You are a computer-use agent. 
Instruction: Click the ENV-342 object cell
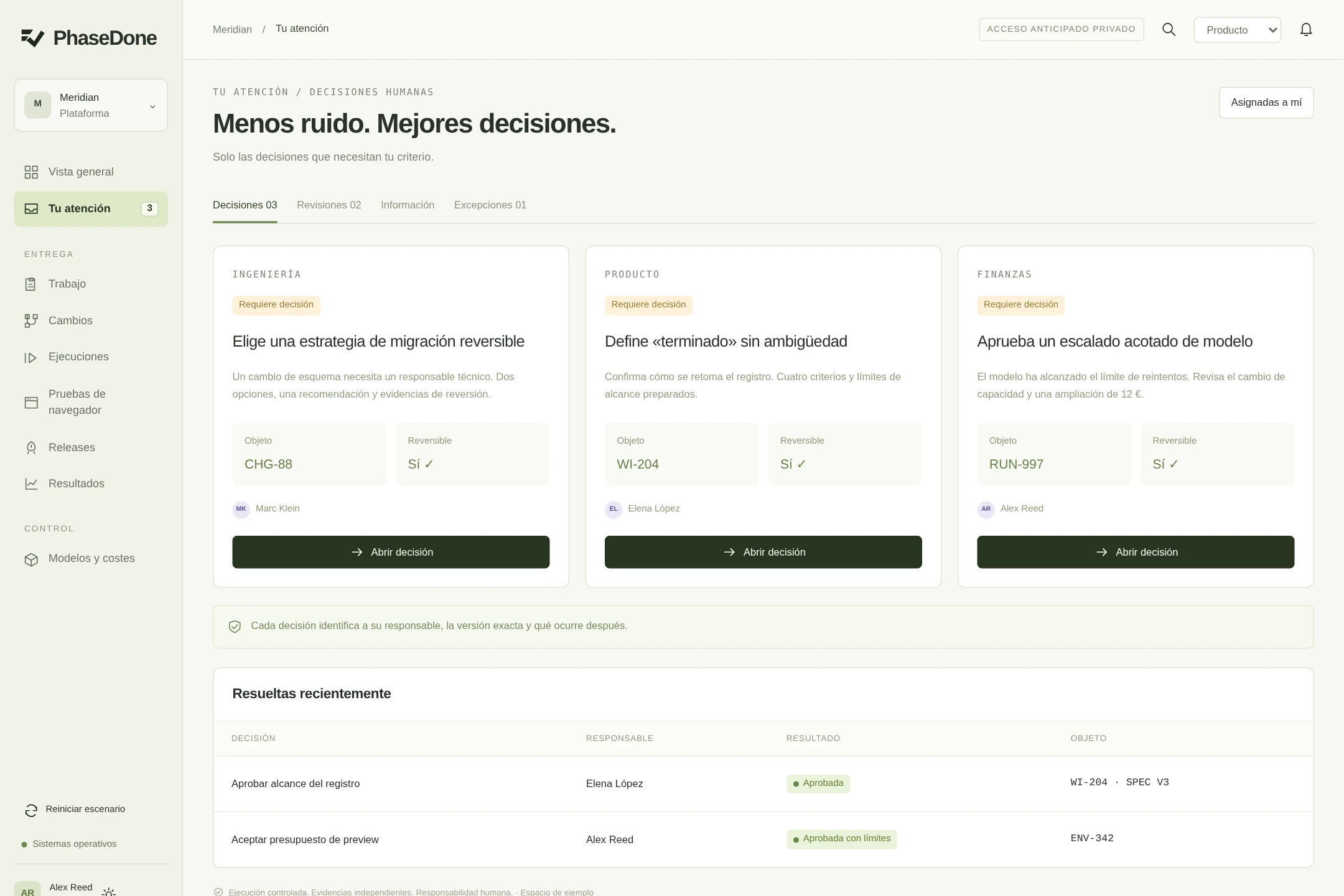point(1092,839)
